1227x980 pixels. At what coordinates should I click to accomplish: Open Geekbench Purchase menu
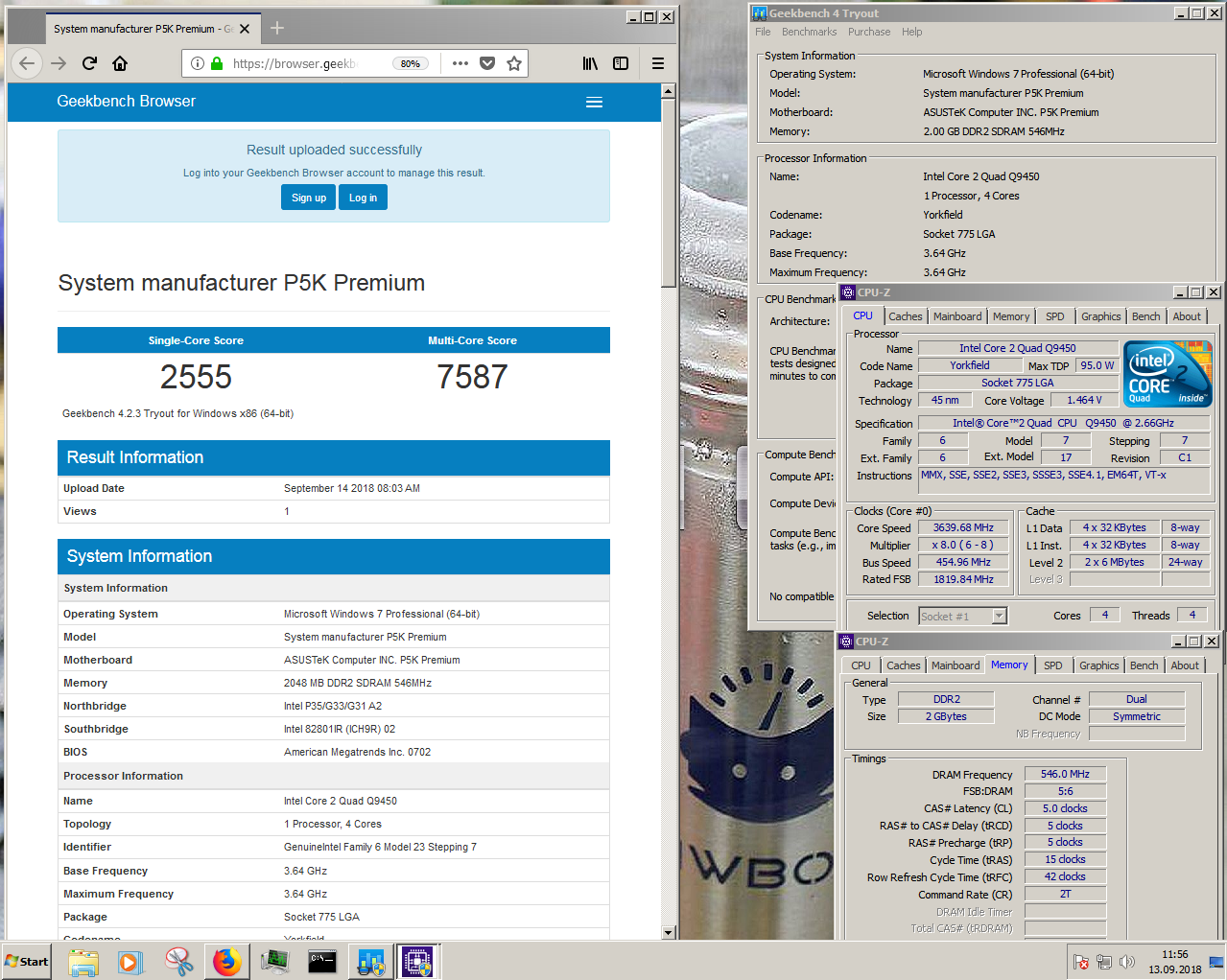pyautogui.click(x=869, y=32)
